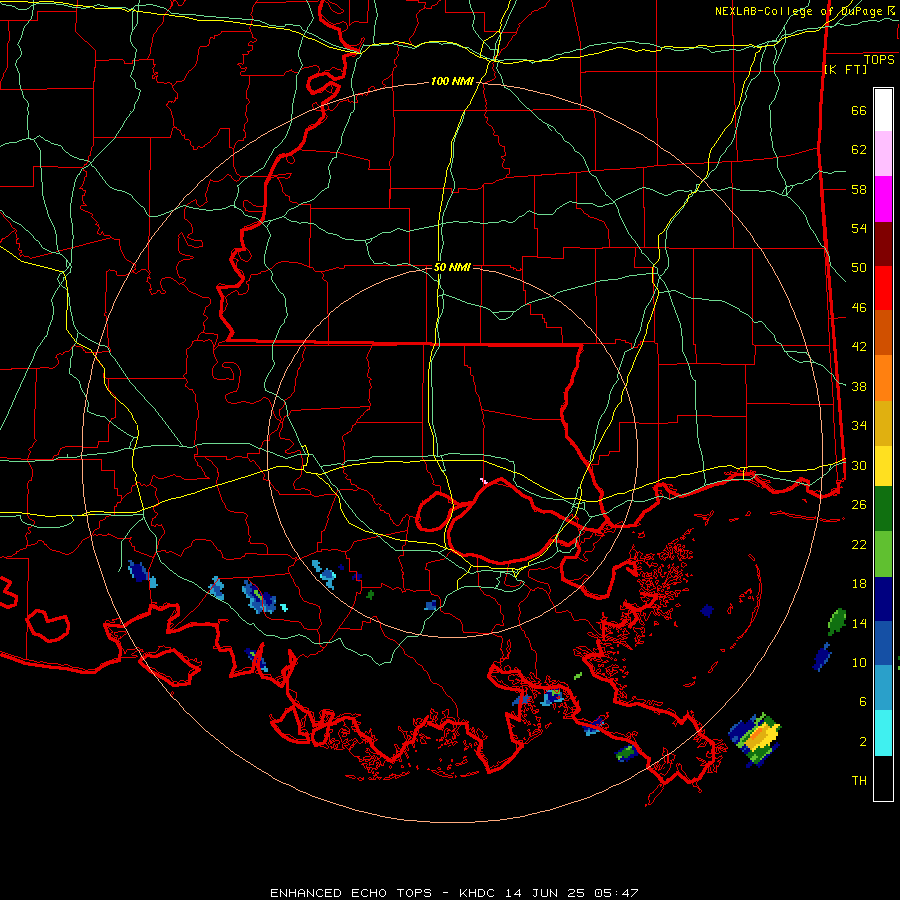The width and height of the screenshot is (900, 900).
Task: Click the "K FT" units label
Action: click(x=845, y=69)
